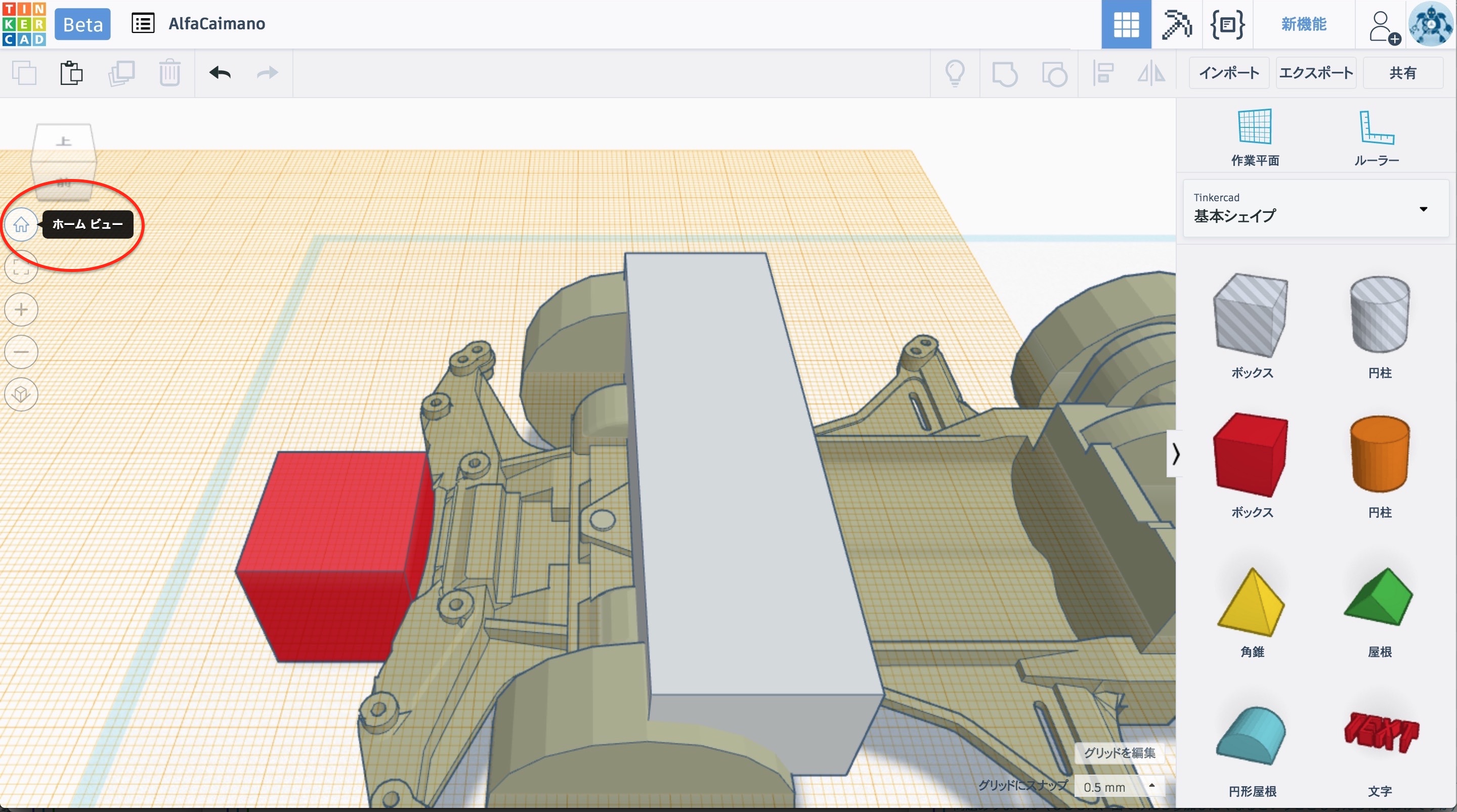Open the design list menu icon
Screen dimensions: 1457x812
143,24
